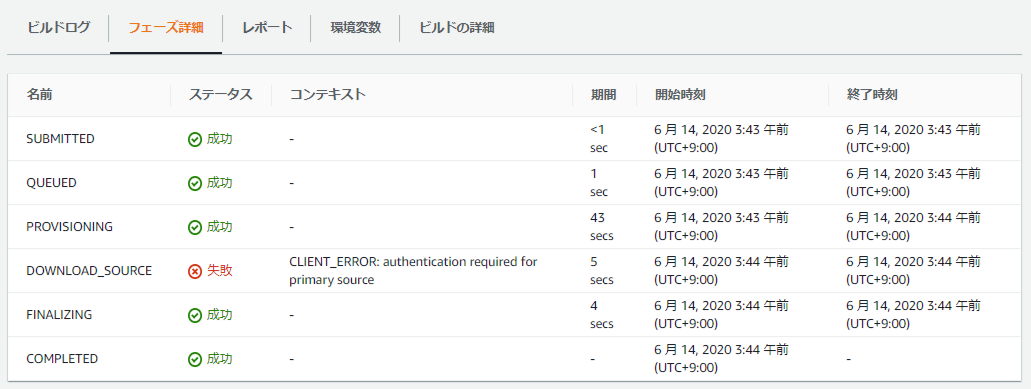Click the 5 secs duration for DOWNLOAD_SOURCE
Screen dimensions: 1031x389
[x=602, y=271]
